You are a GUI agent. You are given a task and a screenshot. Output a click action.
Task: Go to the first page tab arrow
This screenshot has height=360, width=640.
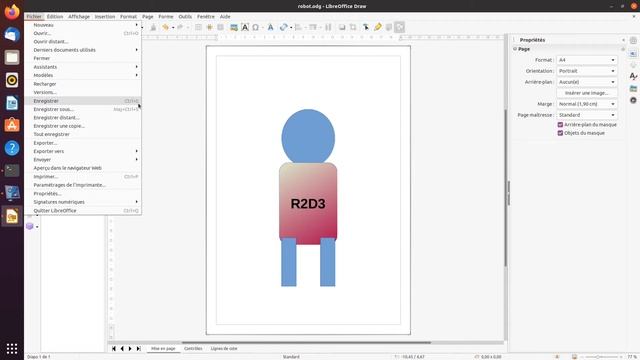tap(114, 349)
